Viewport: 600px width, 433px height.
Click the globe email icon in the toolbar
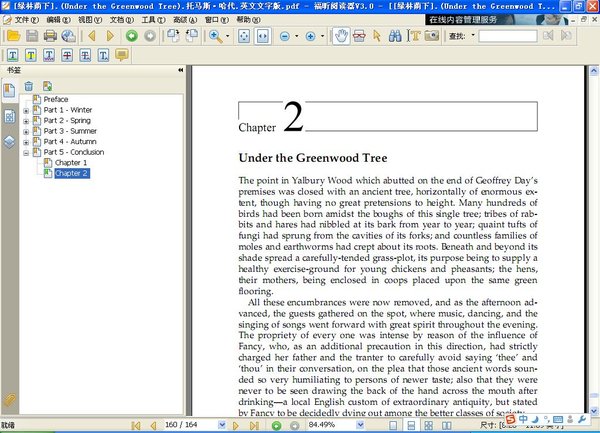(68, 36)
